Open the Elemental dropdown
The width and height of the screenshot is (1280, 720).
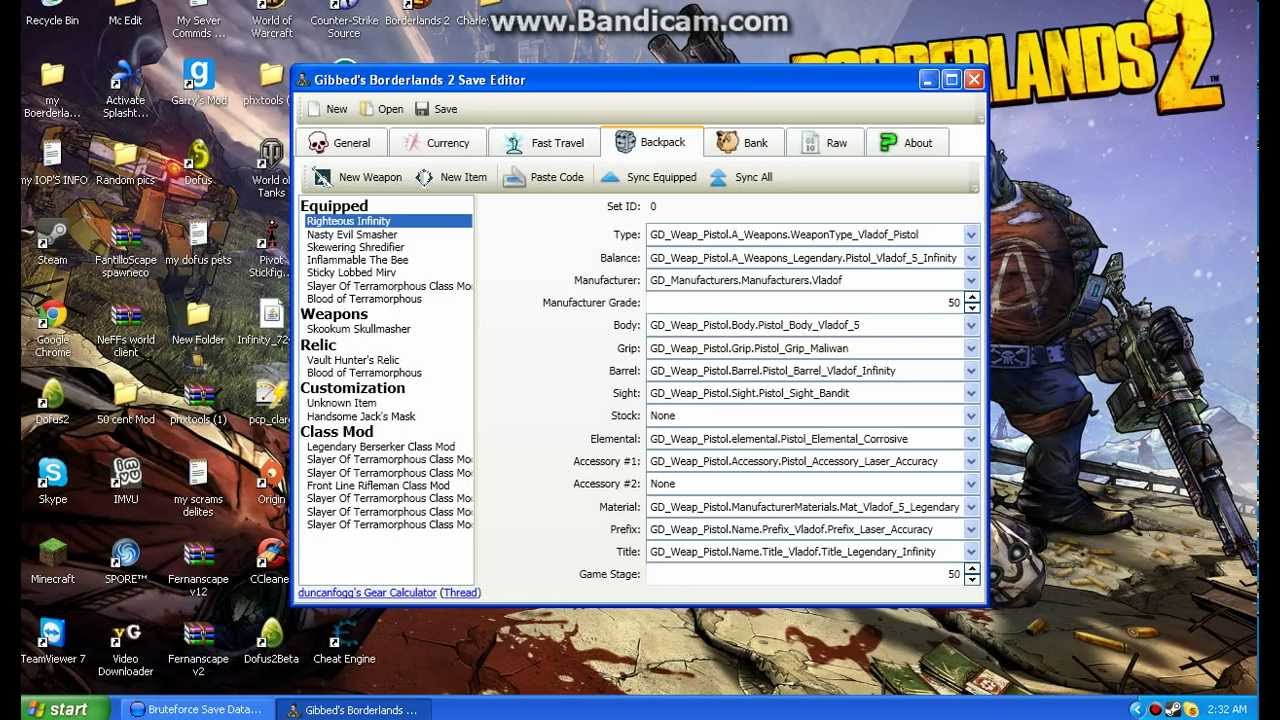pyautogui.click(x=970, y=438)
